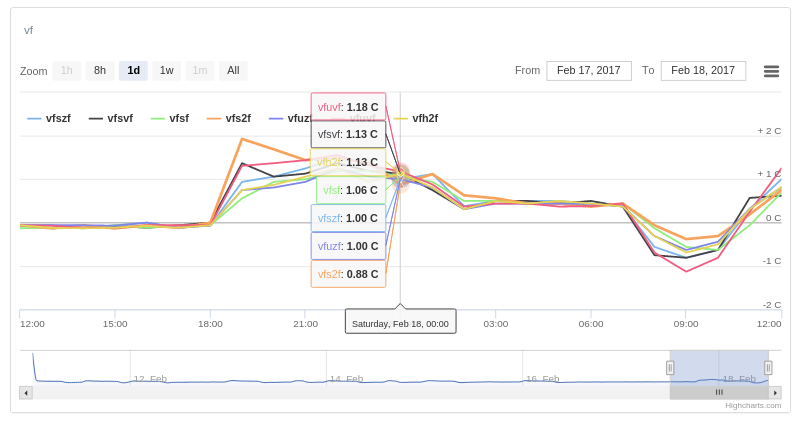Select the 1m zoom range

click(x=200, y=71)
